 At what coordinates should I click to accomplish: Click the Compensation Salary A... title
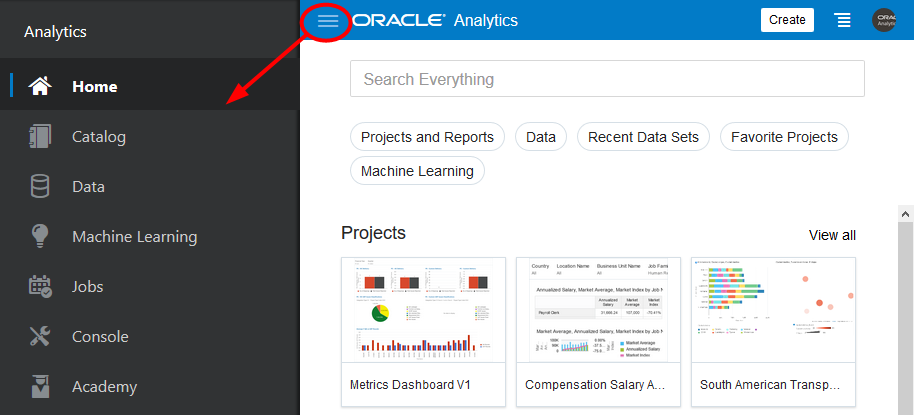coord(595,385)
